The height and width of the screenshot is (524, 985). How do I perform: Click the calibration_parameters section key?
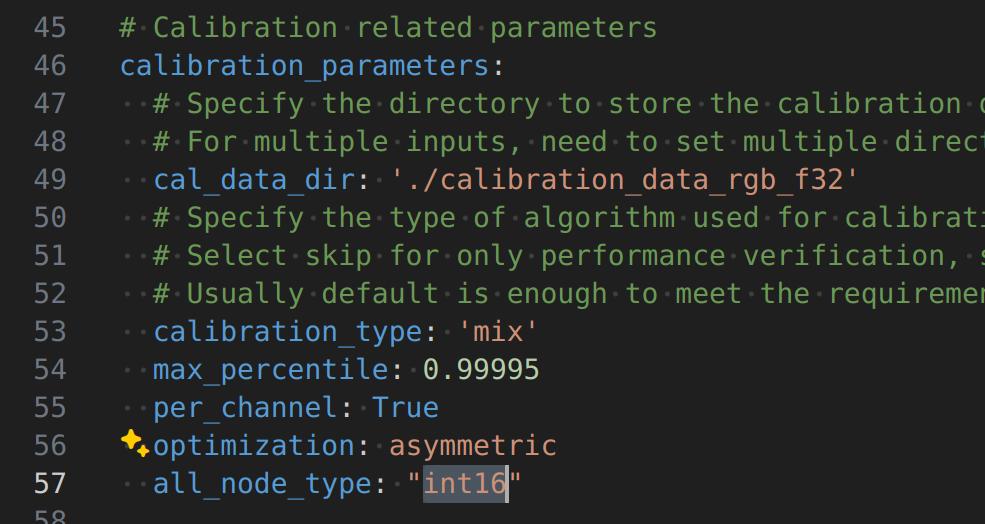pyautogui.click(x=303, y=66)
